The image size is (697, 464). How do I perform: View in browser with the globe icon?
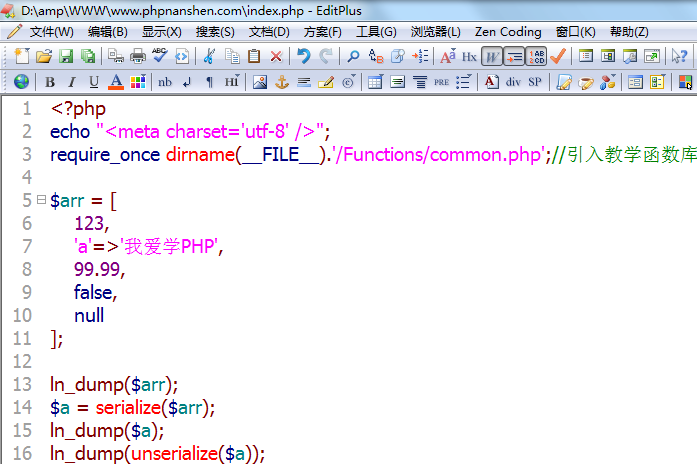(x=21, y=82)
